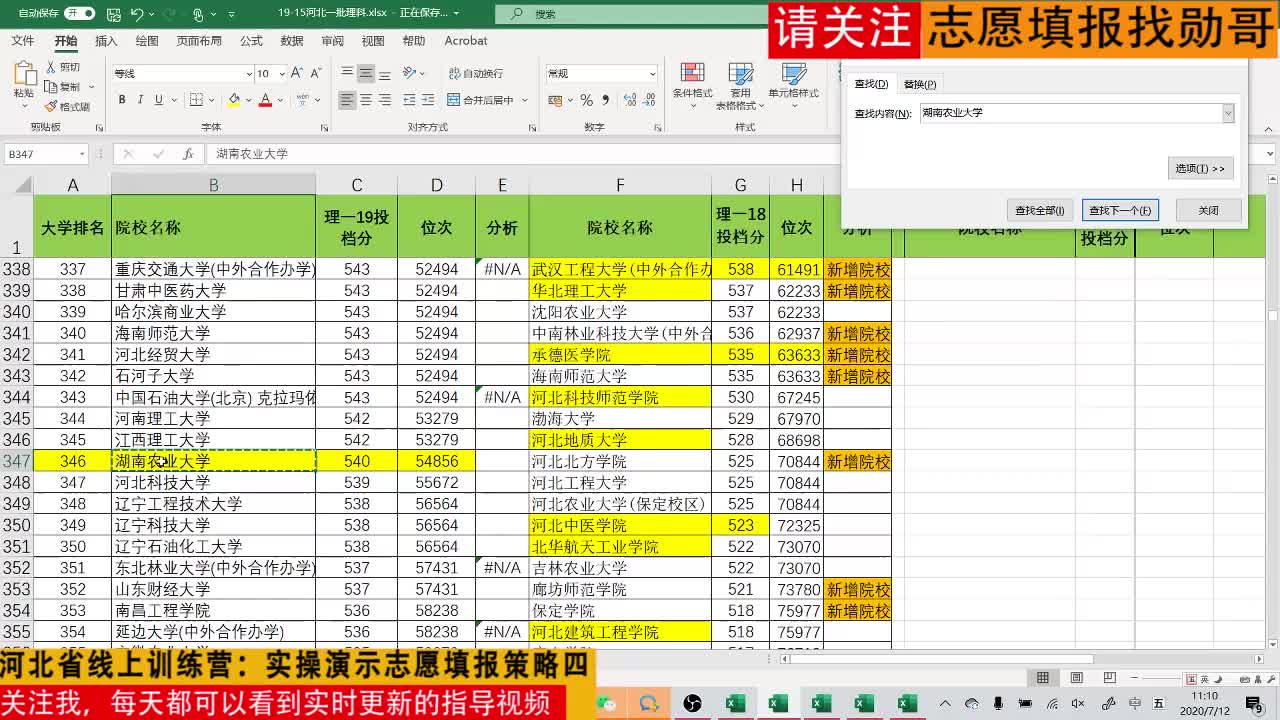
Task: Switch to 替换(P) tab in Find dialog
Action: pos(920,84)
